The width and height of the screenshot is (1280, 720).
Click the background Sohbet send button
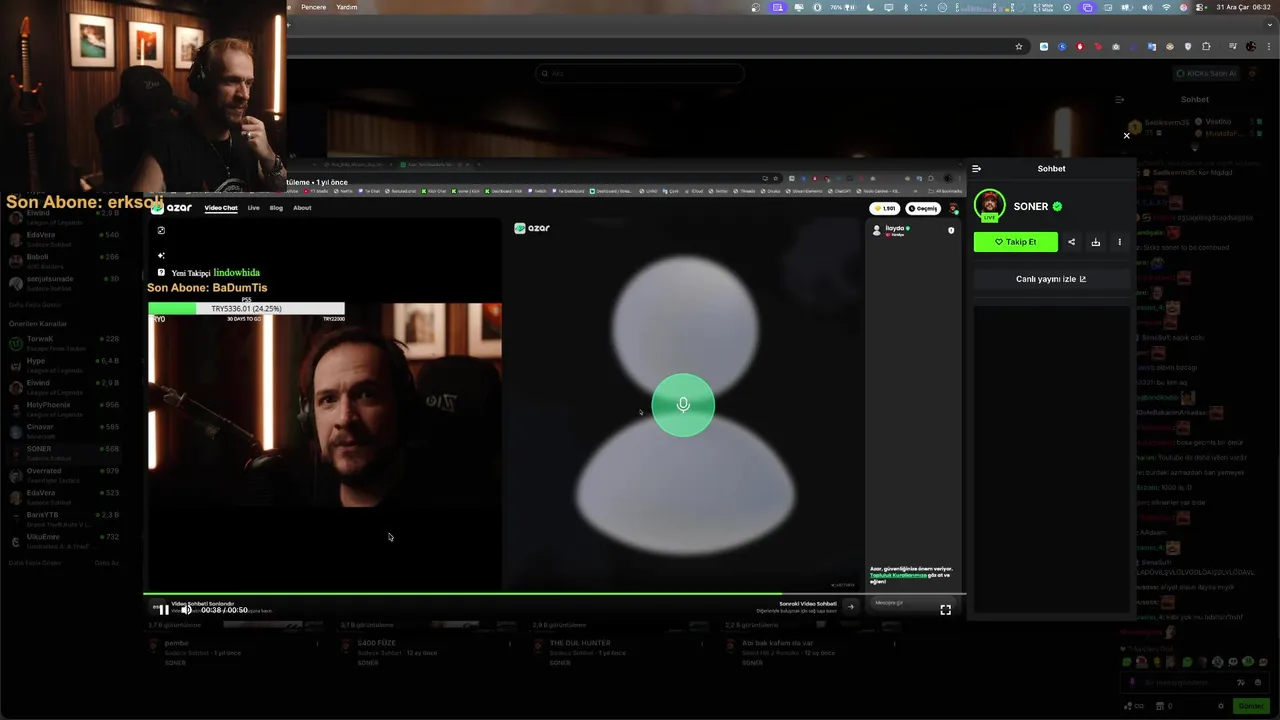pos(1250,706)
